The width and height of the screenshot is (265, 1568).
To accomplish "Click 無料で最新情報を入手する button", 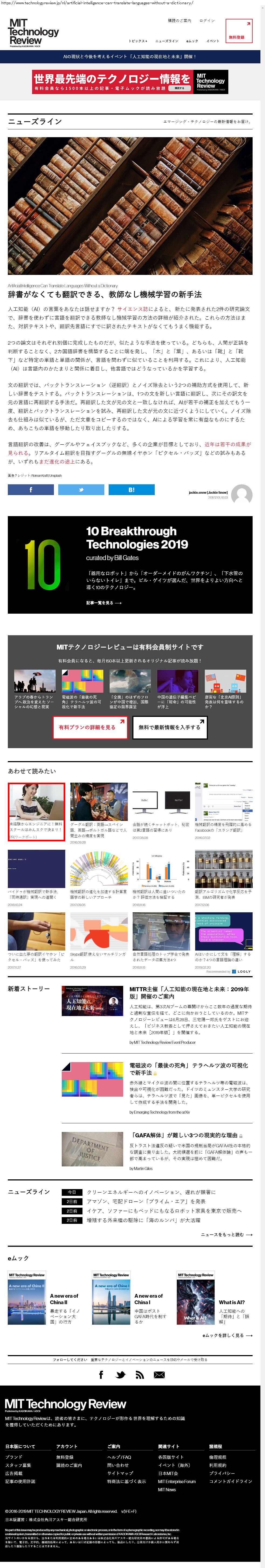I will click(169, 727).
